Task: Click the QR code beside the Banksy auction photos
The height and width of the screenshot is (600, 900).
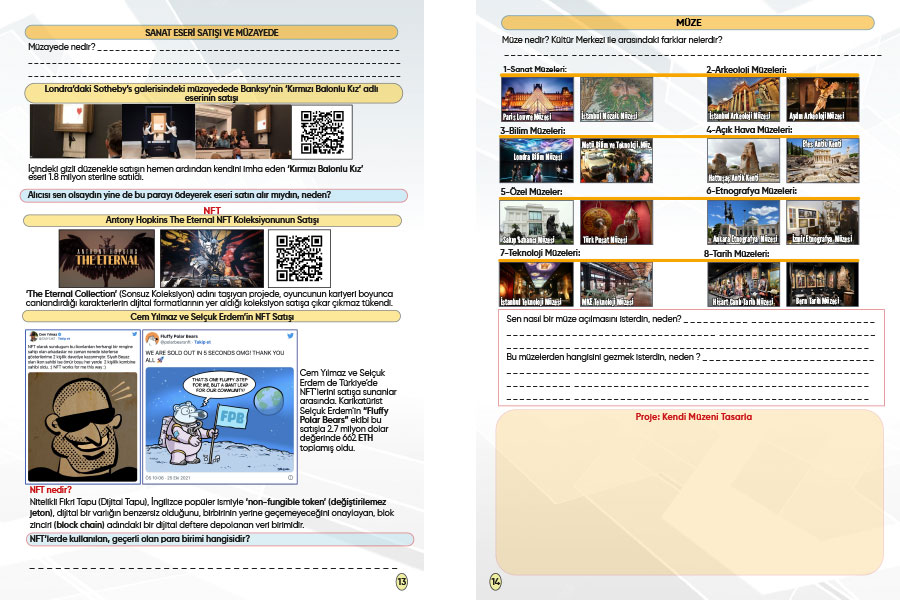Action: pos(322,132)
